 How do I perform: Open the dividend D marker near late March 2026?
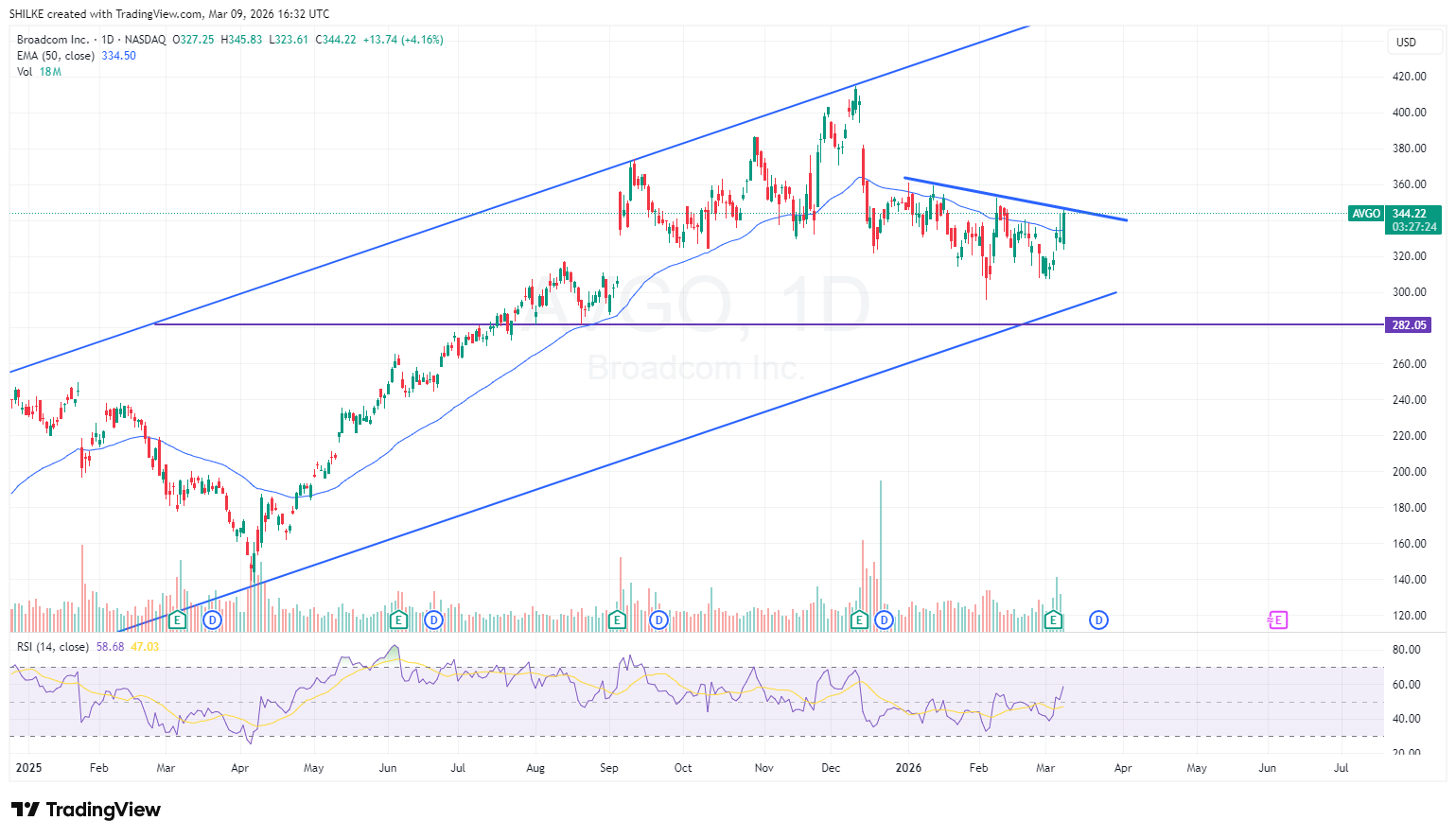click(1098, 620)
